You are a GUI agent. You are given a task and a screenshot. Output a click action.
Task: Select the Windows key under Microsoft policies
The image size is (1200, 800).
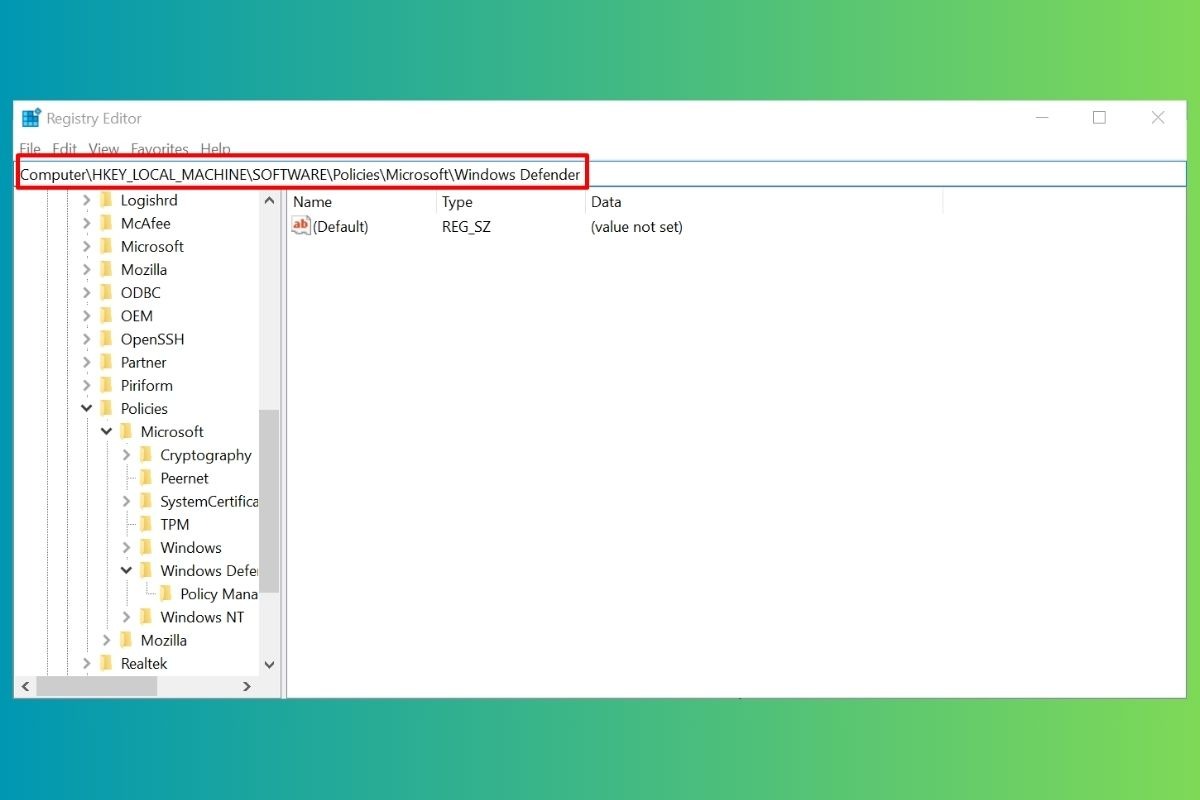191,547
